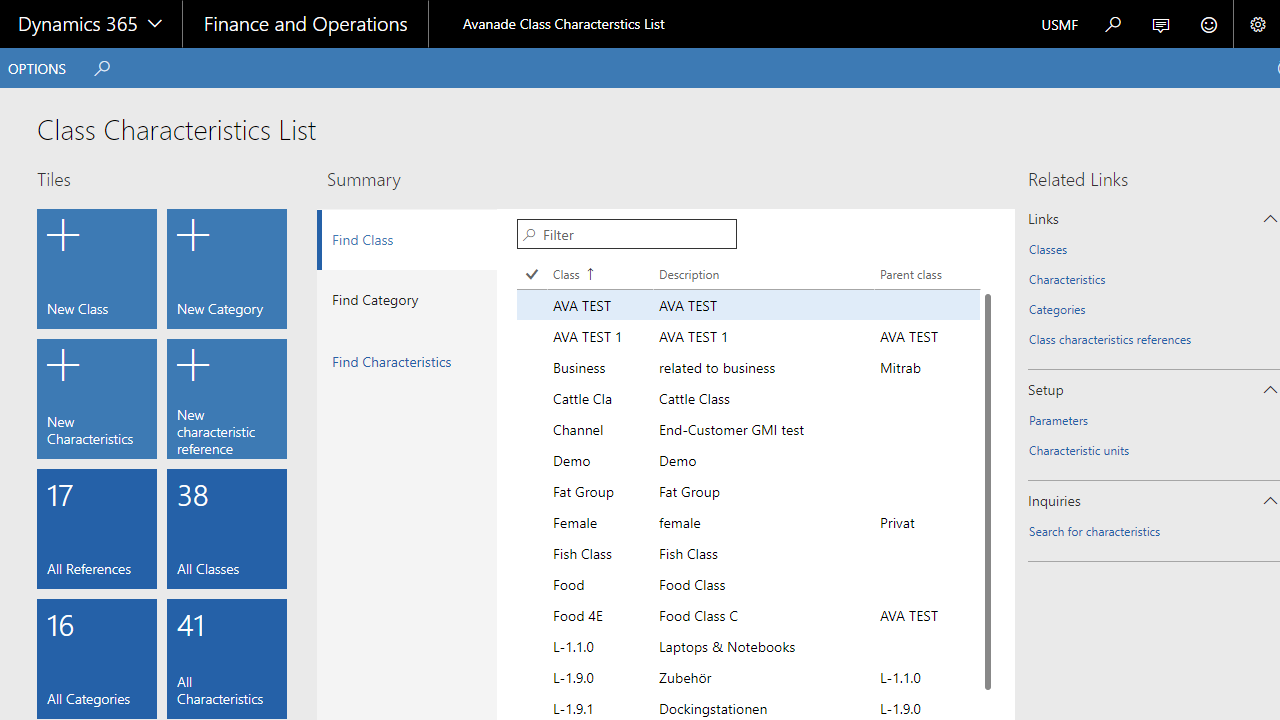The width and height of the screenshot is (1280, 720).
Task: Click the select-all checkmark in grid header
Action: tap(532, 274)
